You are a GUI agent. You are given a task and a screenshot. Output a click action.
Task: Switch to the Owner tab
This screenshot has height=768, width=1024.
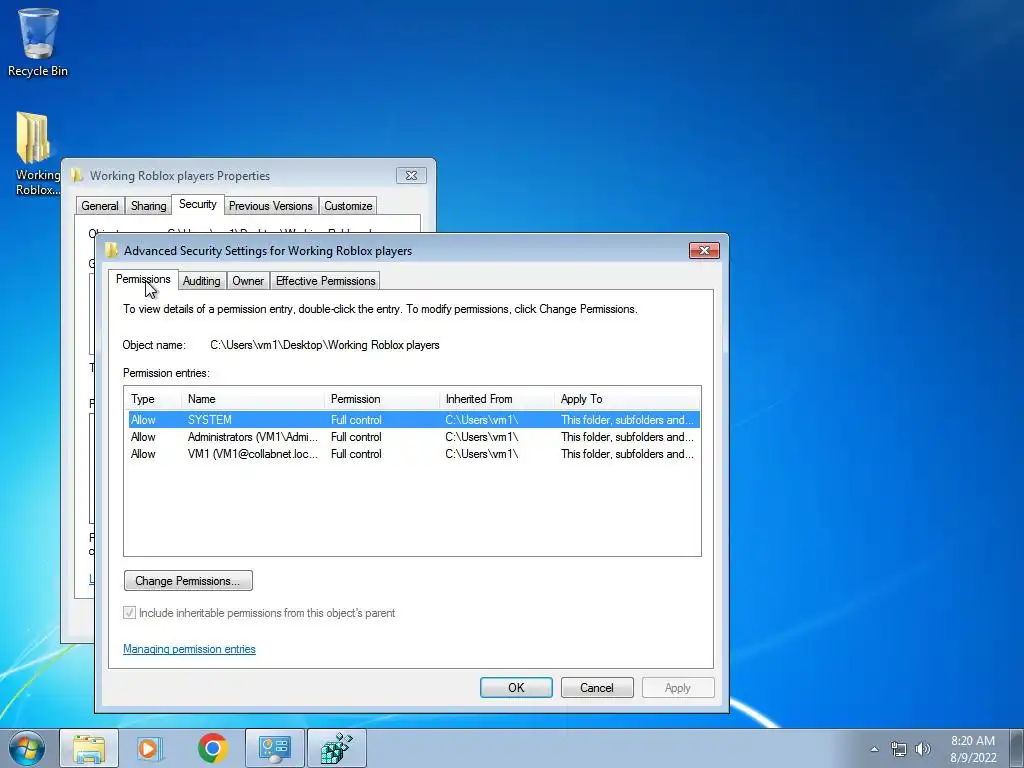pos(248,281)
